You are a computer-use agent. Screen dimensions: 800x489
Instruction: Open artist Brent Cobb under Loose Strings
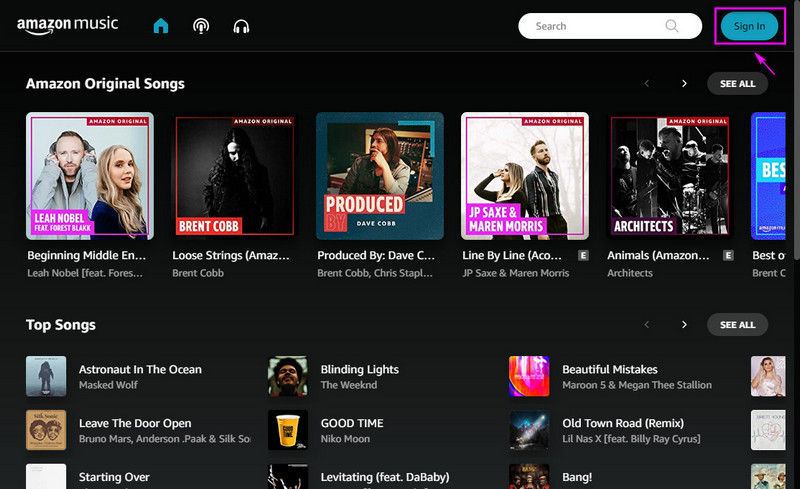point(198,273)
